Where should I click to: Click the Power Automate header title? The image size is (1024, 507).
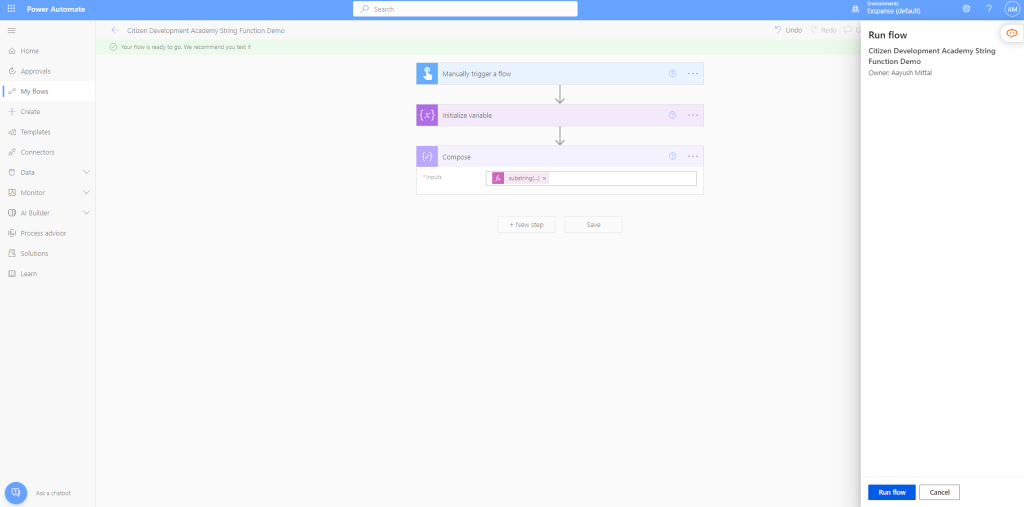56,9
